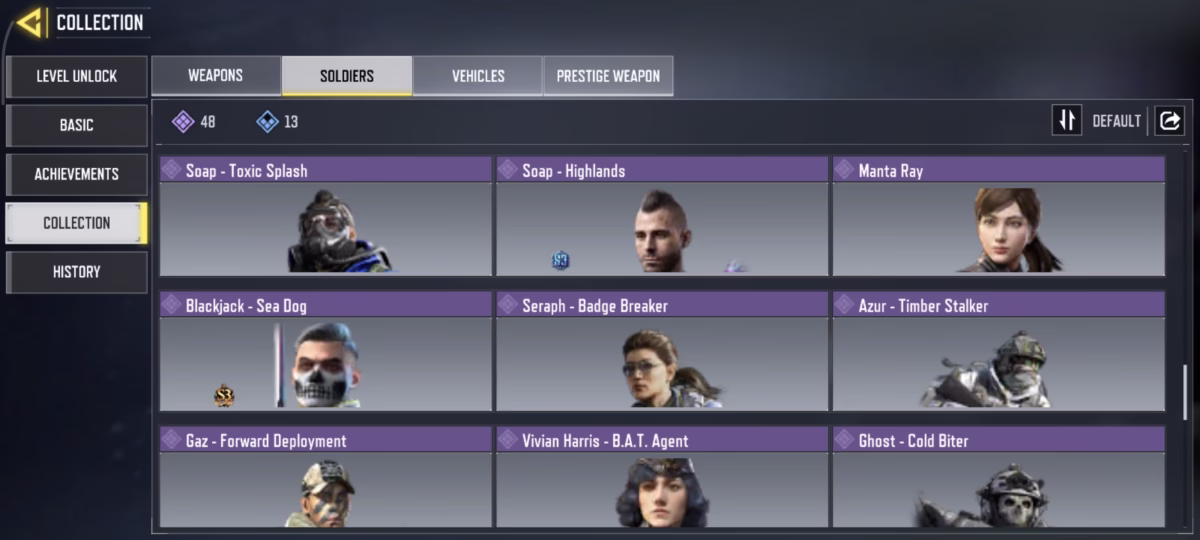1200x540 pixels.
Task: Click the yellow back arrow icon
Action: (x=30, y=22)
